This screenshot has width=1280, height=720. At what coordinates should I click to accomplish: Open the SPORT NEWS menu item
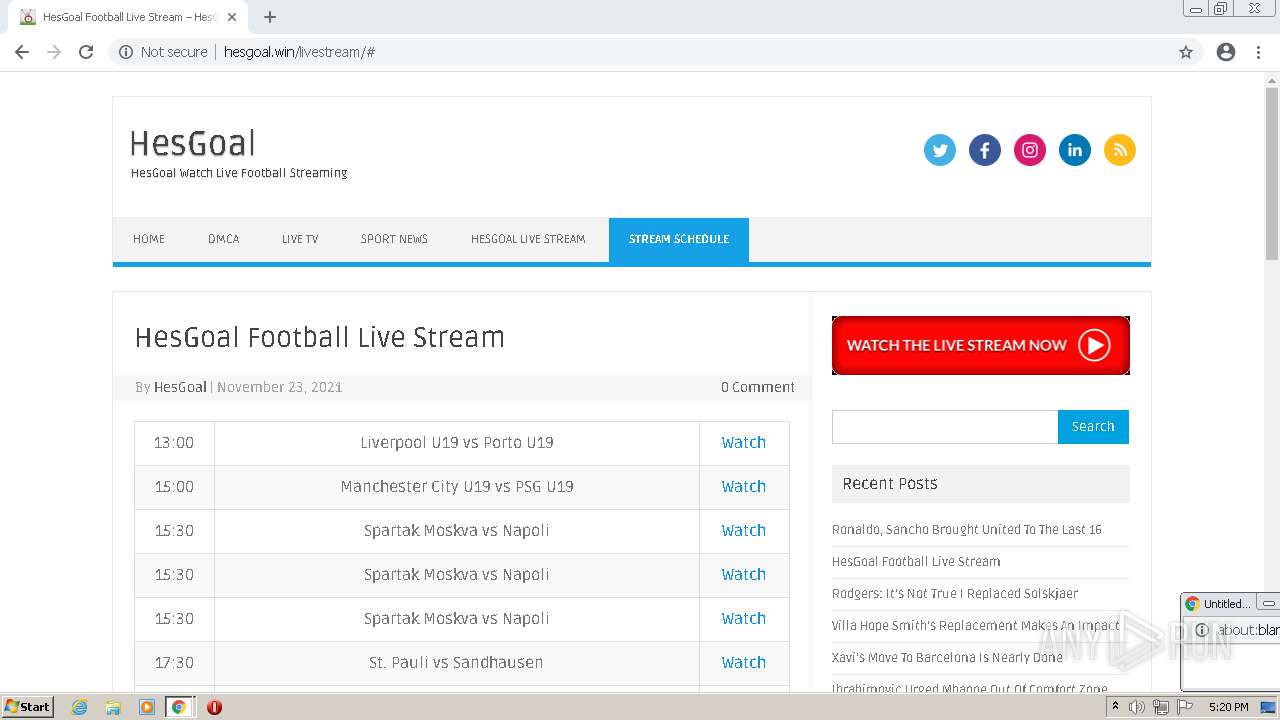(394, 239)
